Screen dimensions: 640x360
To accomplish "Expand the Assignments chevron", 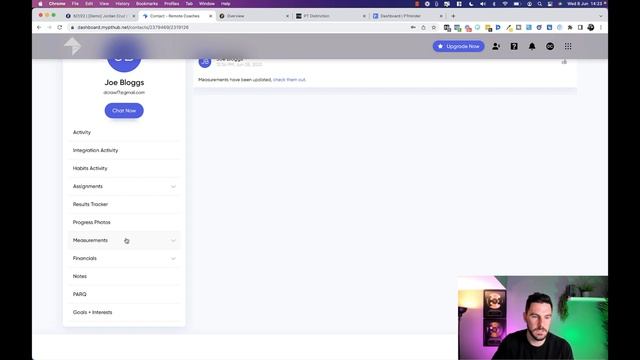I will point(173,187).
